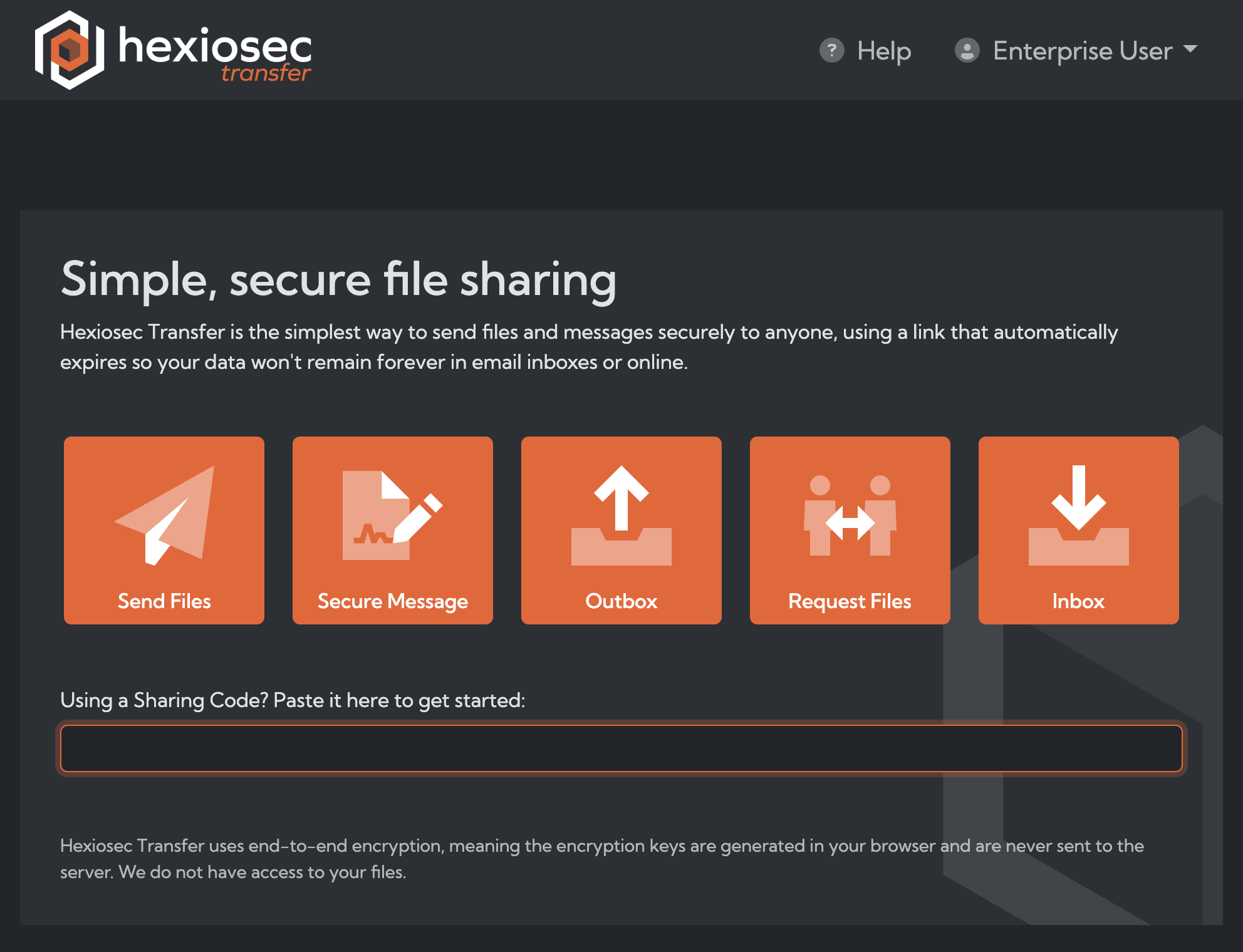Click the Inbox download tray icon

[1078, 515]
